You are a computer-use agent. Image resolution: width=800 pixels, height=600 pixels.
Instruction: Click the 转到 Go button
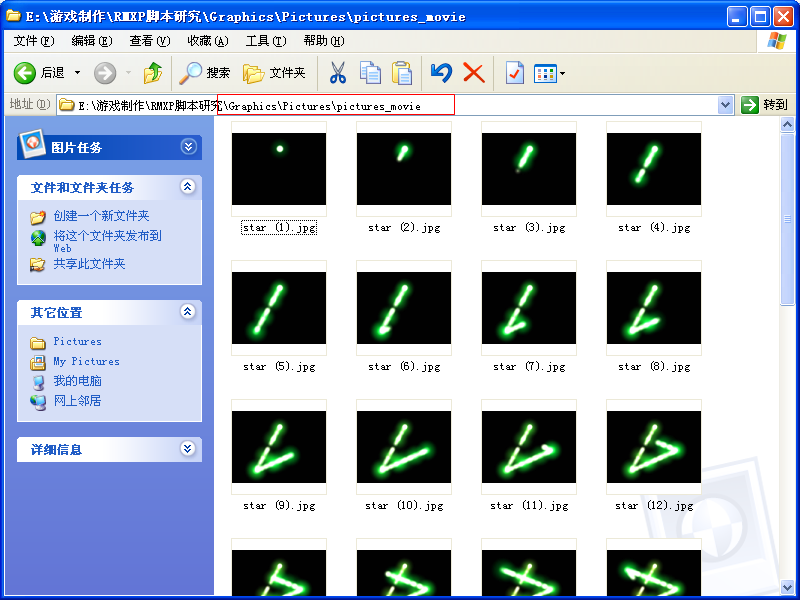click(x=765, y=105)
